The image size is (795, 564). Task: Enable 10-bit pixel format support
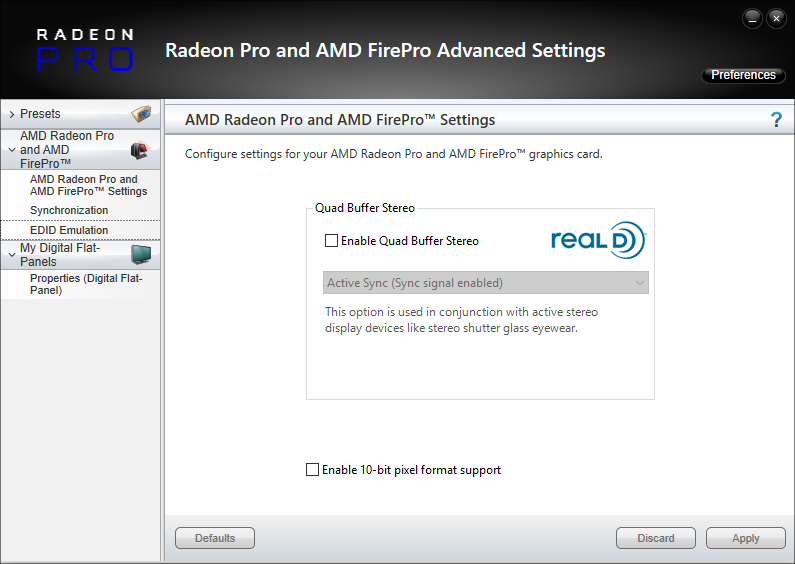click(x=313, y=470)
